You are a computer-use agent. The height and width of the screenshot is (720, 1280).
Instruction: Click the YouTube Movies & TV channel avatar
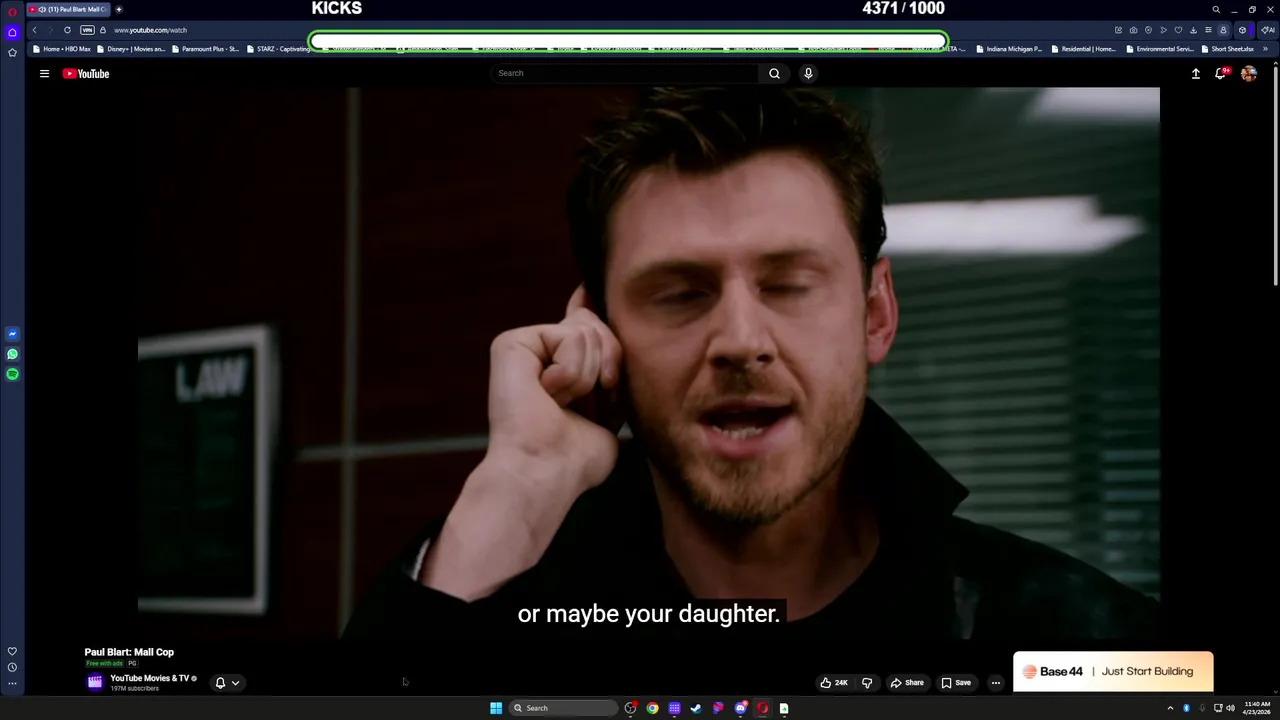point(95,682)
